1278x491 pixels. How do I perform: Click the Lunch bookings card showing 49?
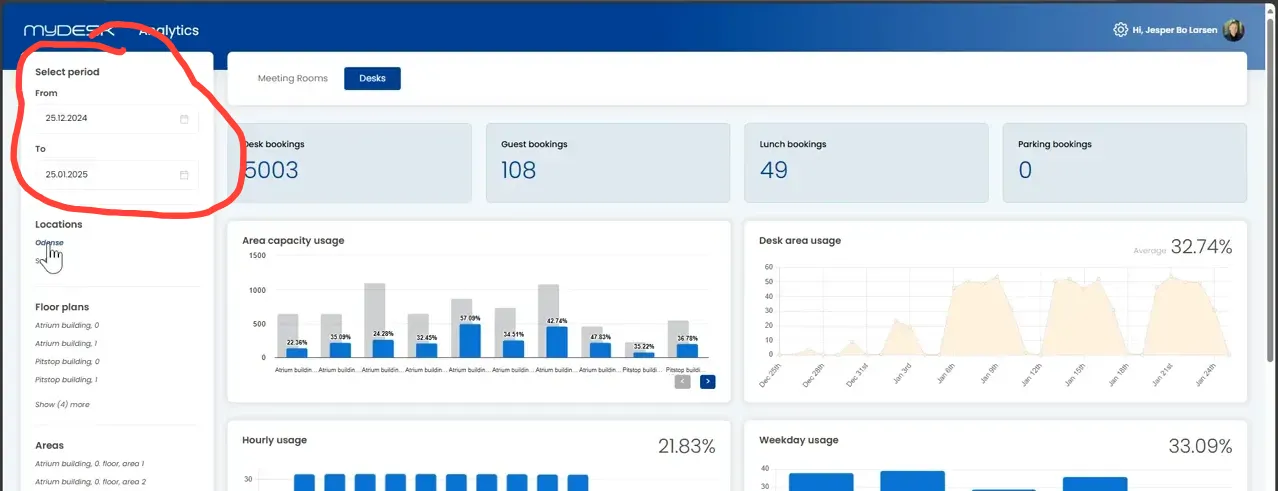pyautogui.click(x=866, y=162)
